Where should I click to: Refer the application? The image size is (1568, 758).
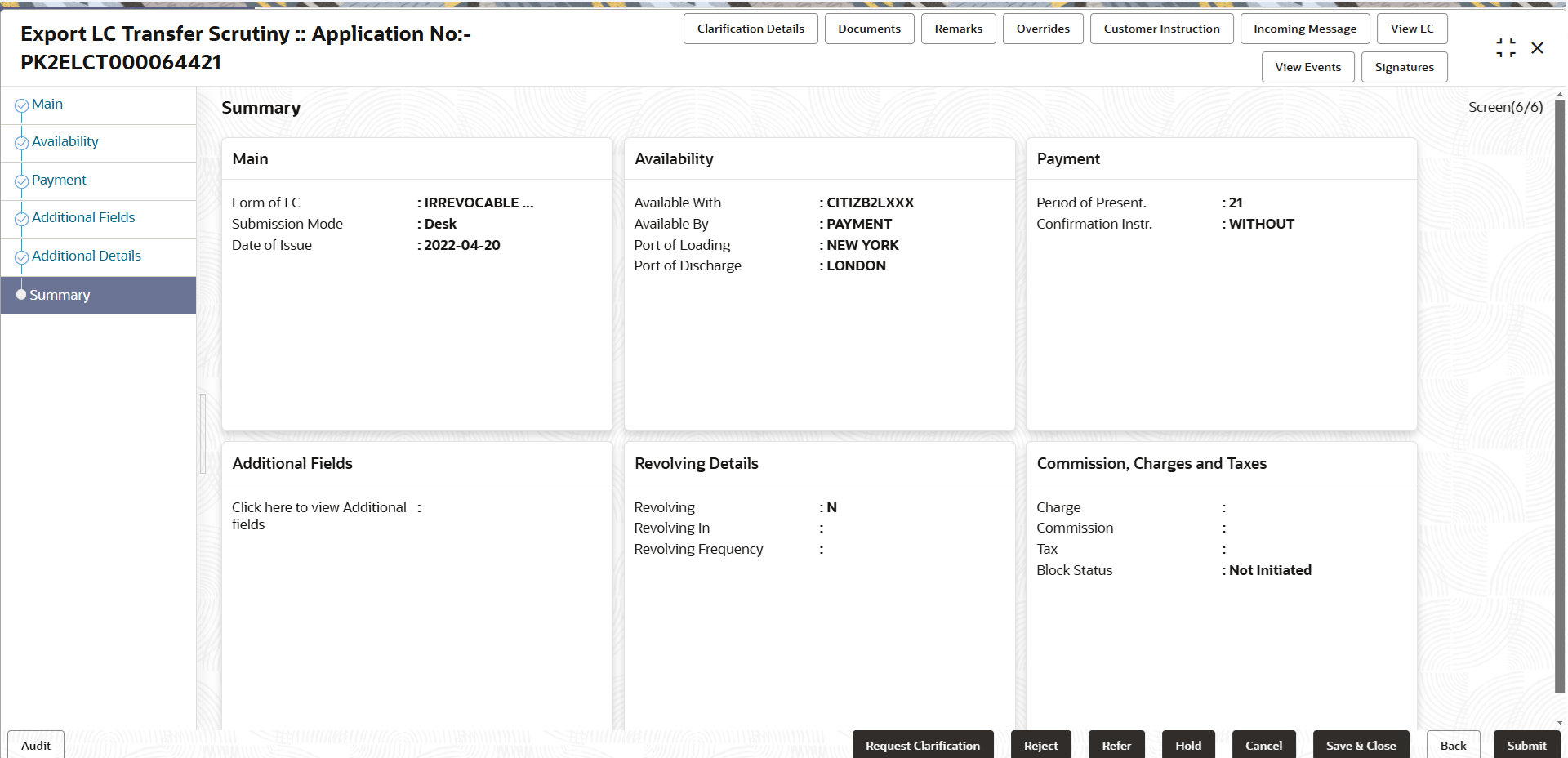tap(1116, 745)
